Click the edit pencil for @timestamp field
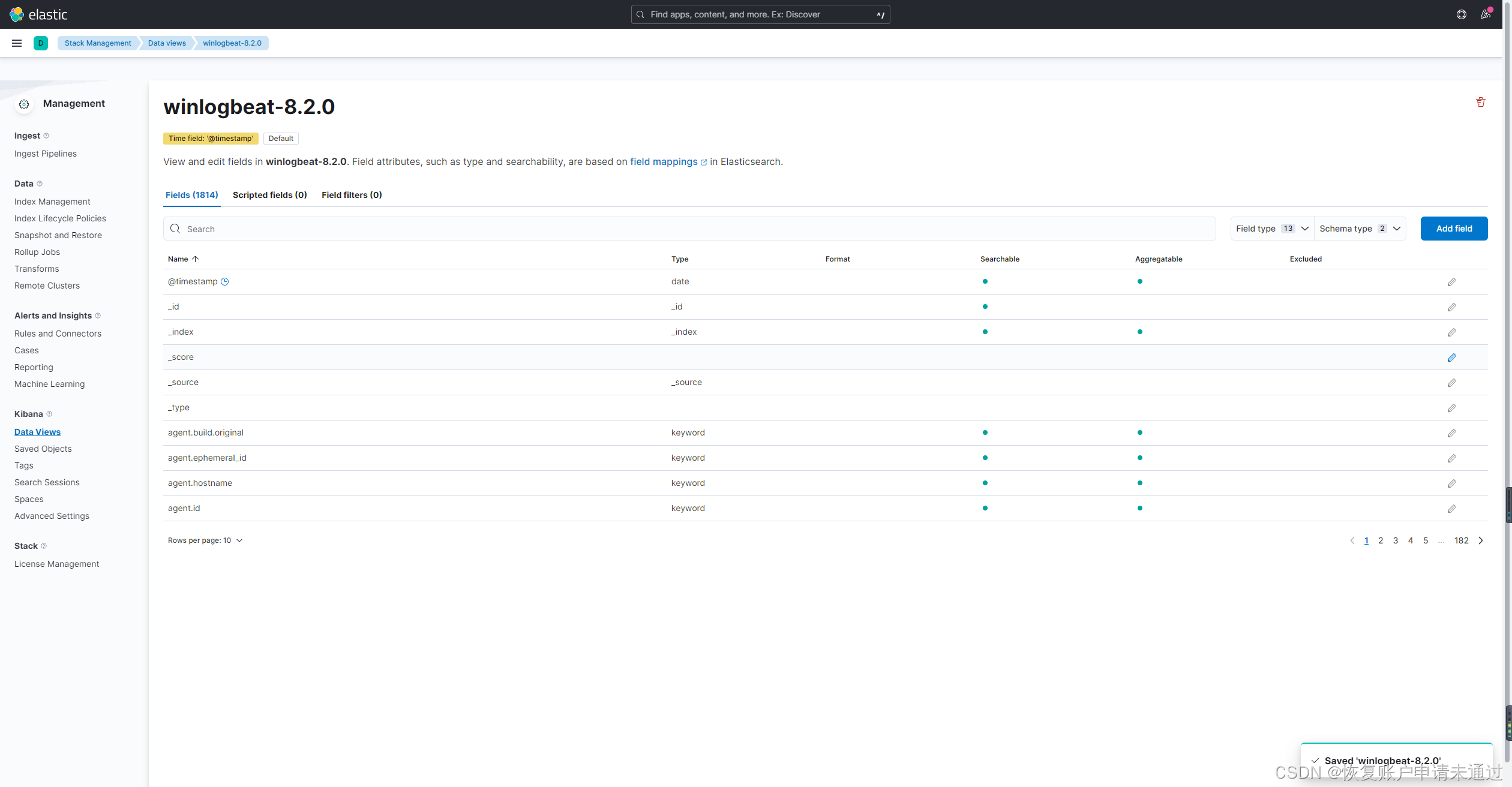This screenshot has height=787, width=1512. click(x=1451, y=282)
